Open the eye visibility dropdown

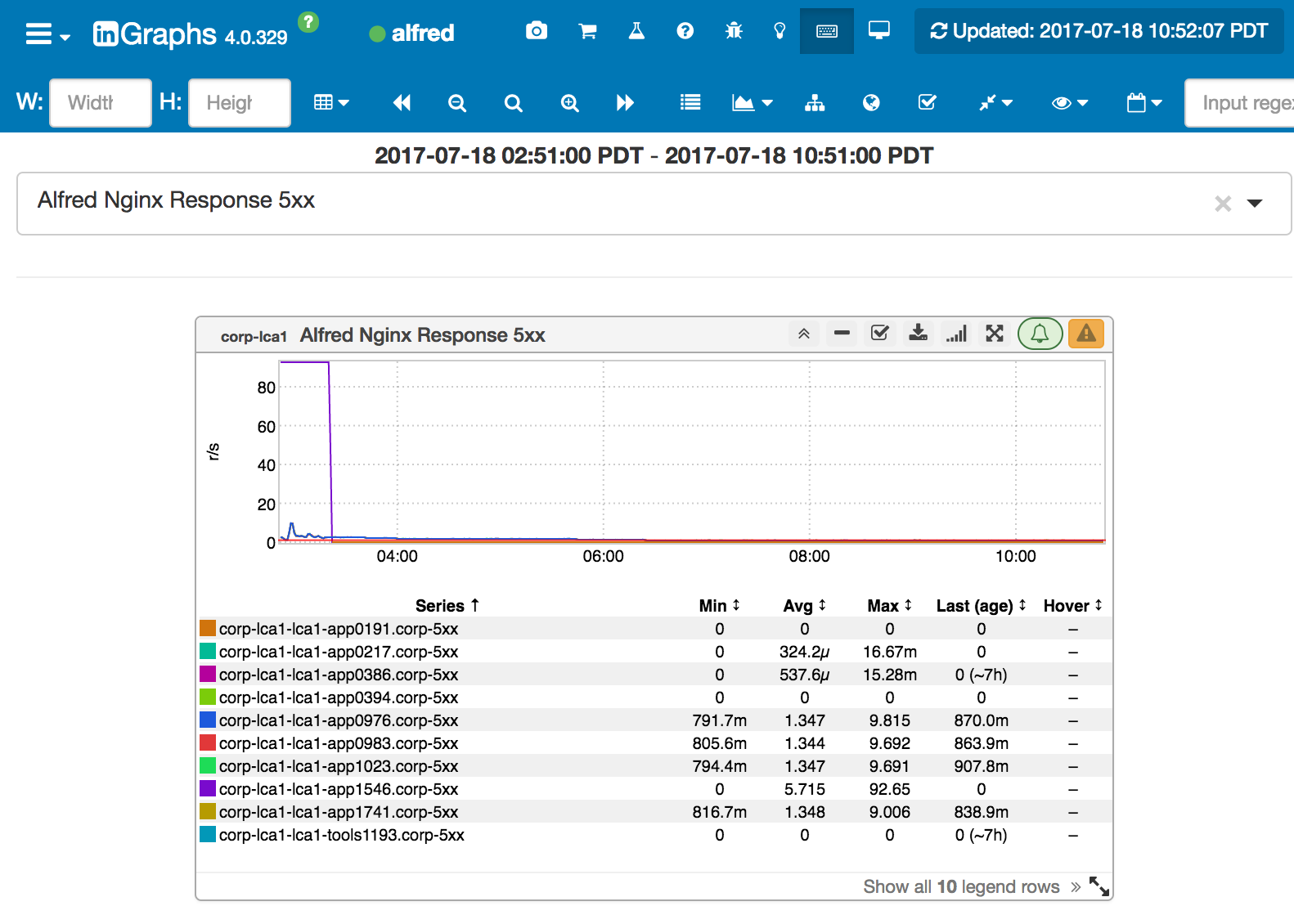point(1069,102)
